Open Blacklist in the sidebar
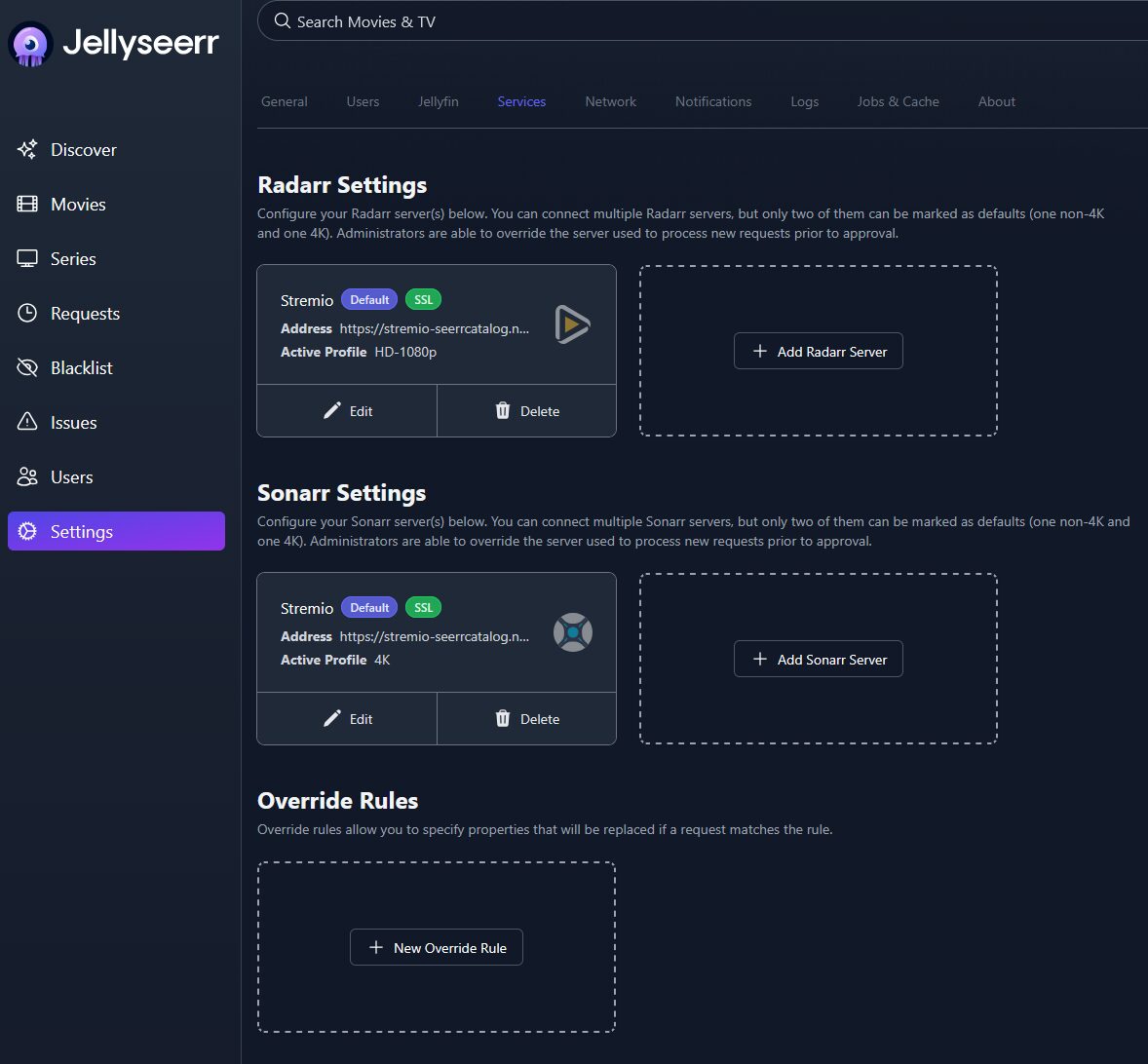 tap(116, 367)
